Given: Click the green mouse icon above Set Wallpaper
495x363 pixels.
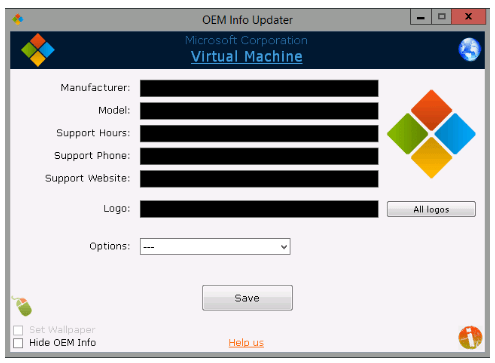Looking at the screenshot, I should [x=22, y=306].
